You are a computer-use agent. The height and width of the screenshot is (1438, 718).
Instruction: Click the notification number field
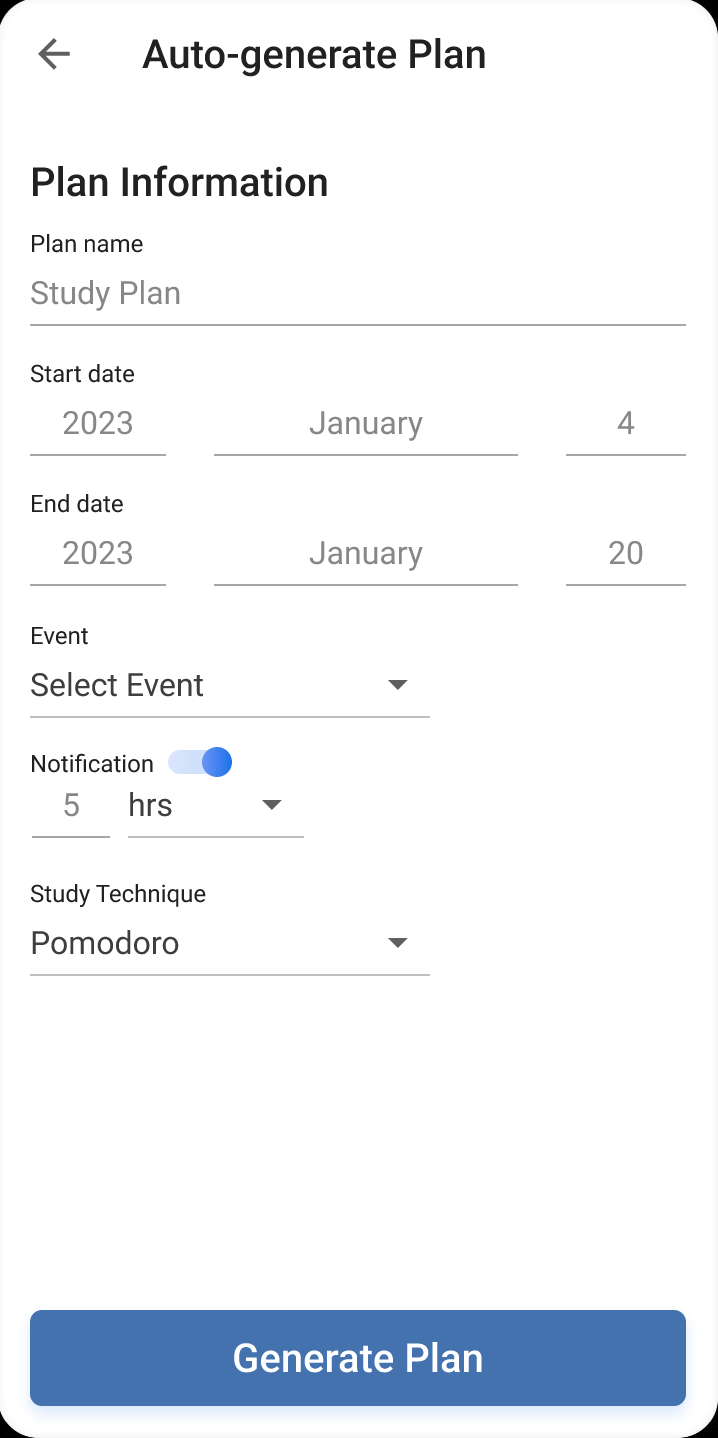pos(71,806)
